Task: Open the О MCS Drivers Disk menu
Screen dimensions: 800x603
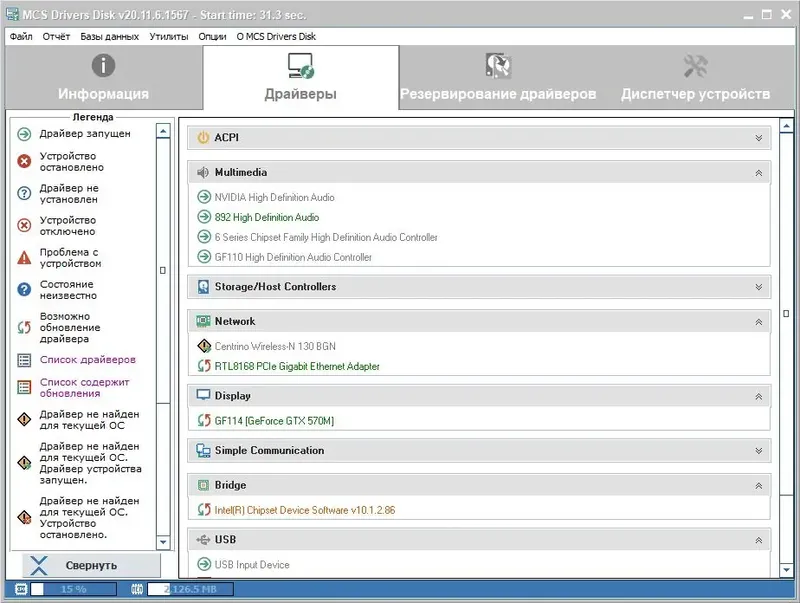Action: pos(276,36)
